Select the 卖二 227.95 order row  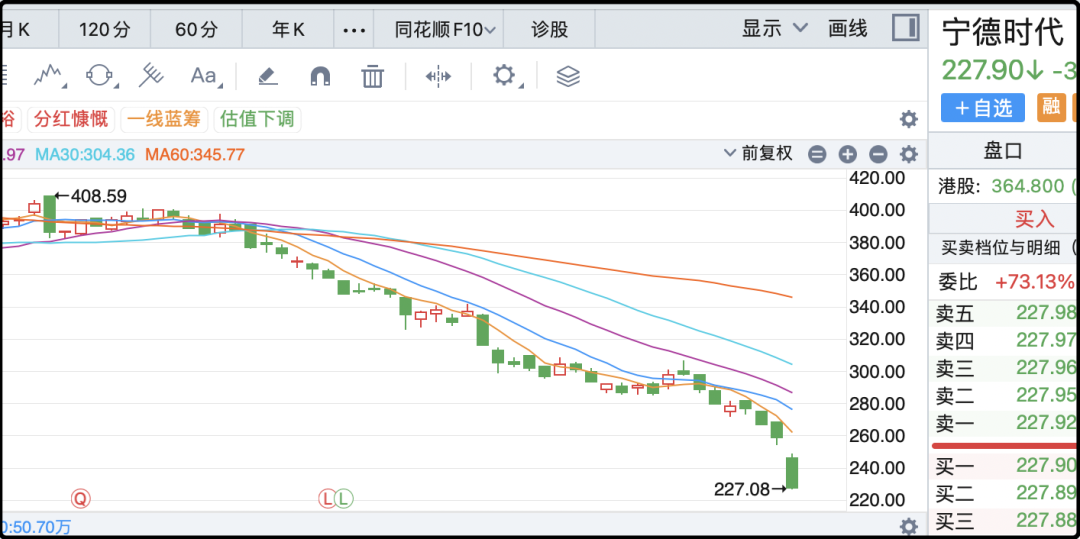tap(1005, 395)
